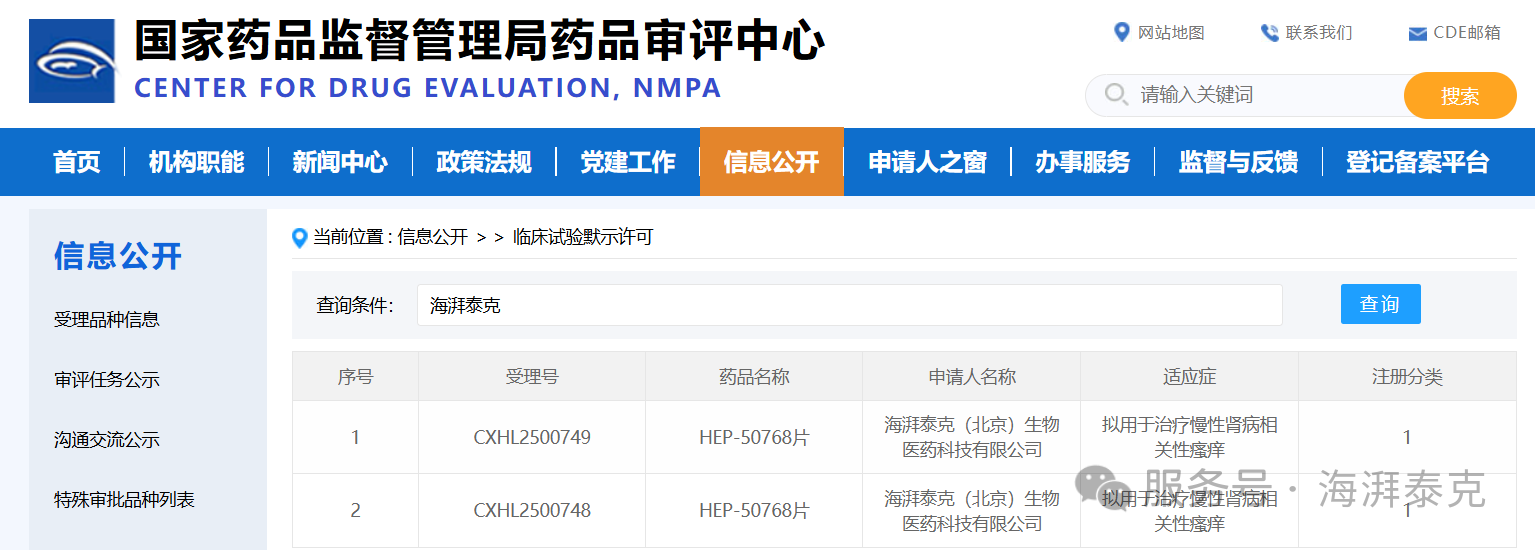
Task: Focus the keyword search box at top
Action: click(1265, 95)
